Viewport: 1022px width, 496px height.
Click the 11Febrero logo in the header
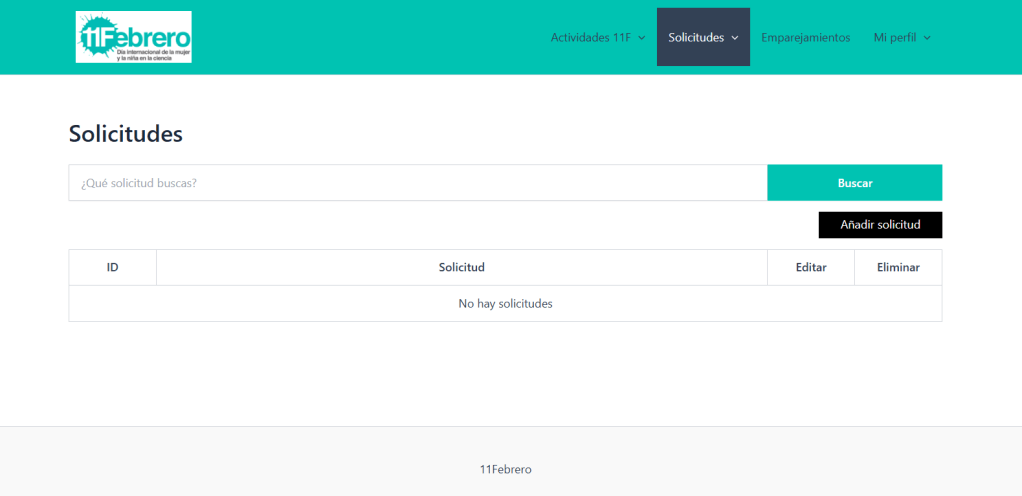[133, 37]
